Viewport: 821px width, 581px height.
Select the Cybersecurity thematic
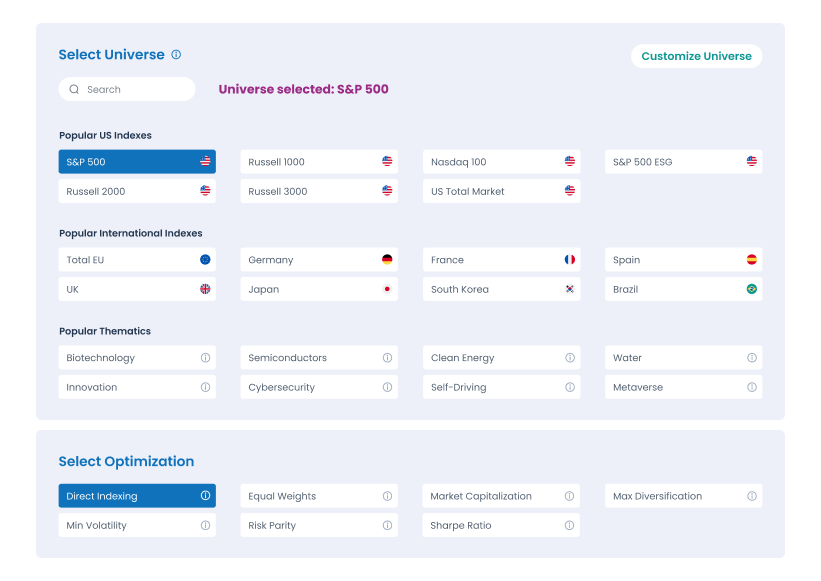[x=319, y=387]
